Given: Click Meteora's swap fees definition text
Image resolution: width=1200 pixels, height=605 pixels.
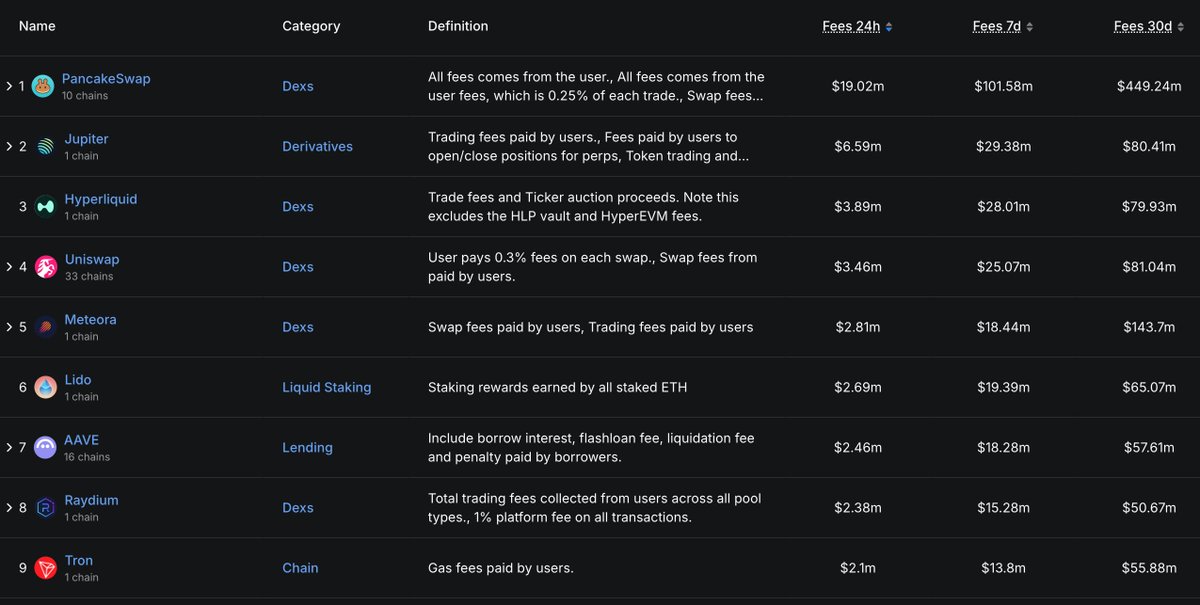Looking at the screenshot, I should point(591,327).
